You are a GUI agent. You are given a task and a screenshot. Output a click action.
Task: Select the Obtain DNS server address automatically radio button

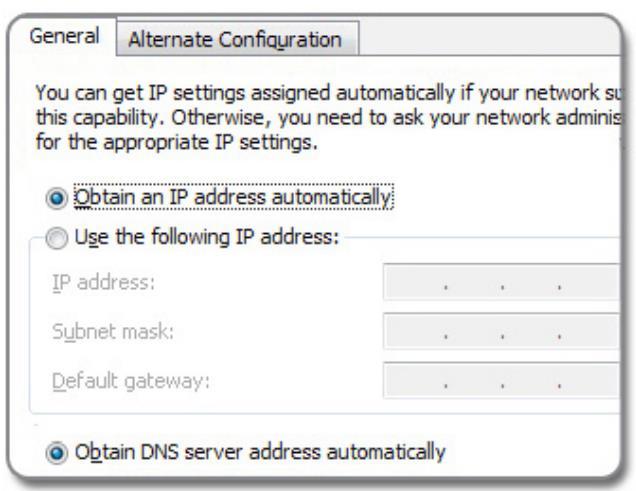pos(56,452)
